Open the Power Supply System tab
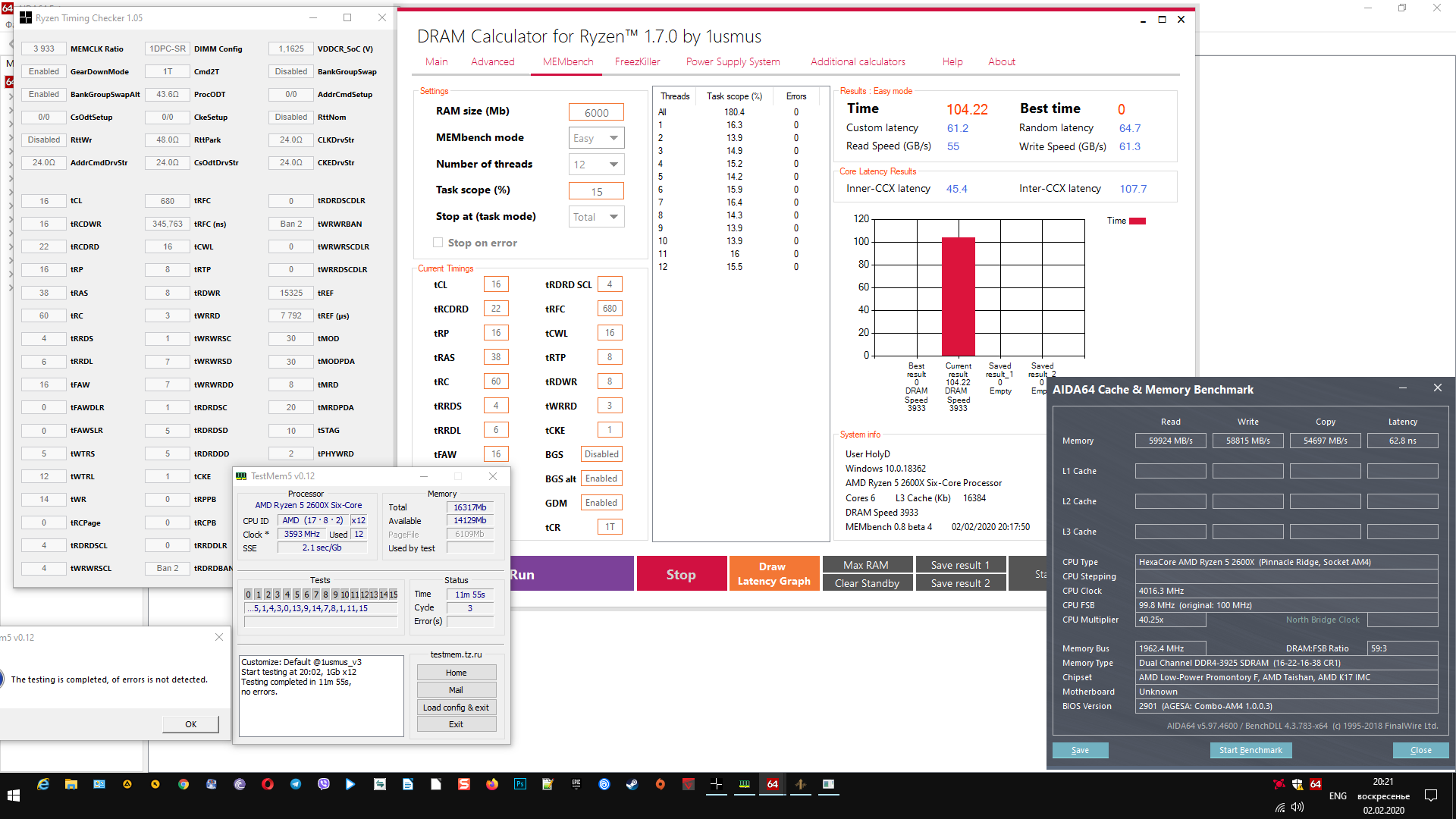 click(x=733, y=61)
